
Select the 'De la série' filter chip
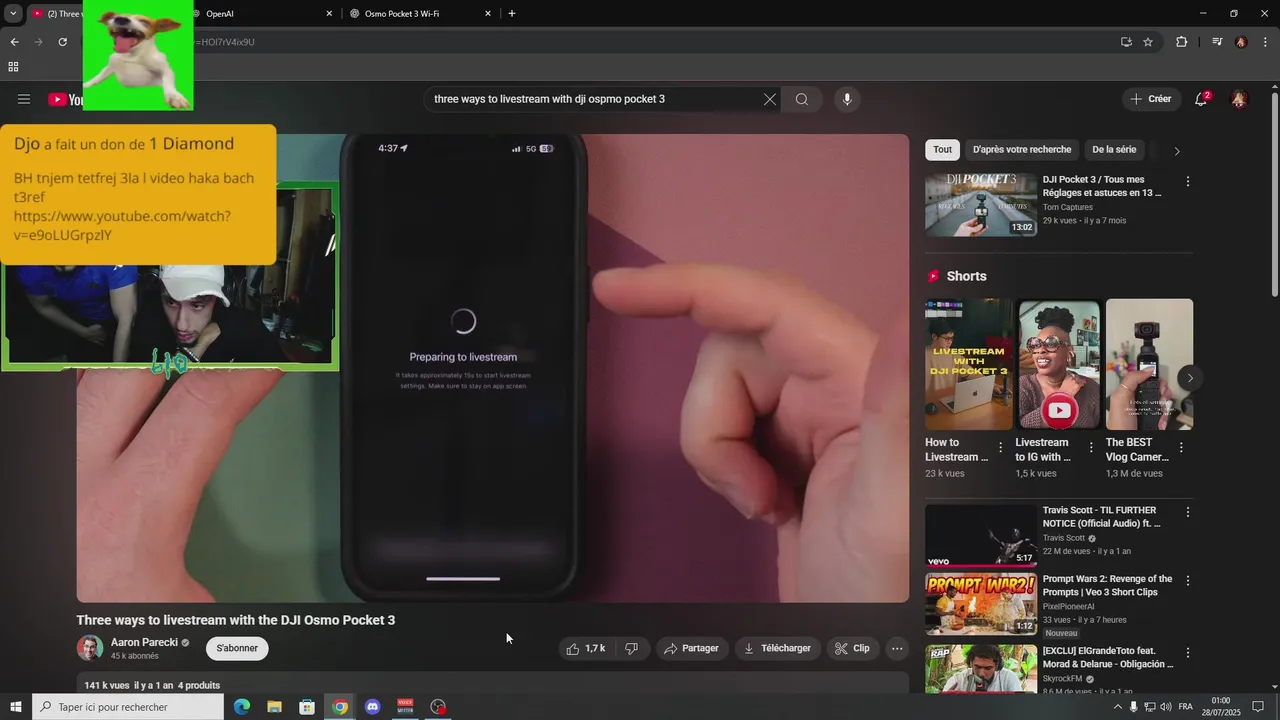point(1114,149)
